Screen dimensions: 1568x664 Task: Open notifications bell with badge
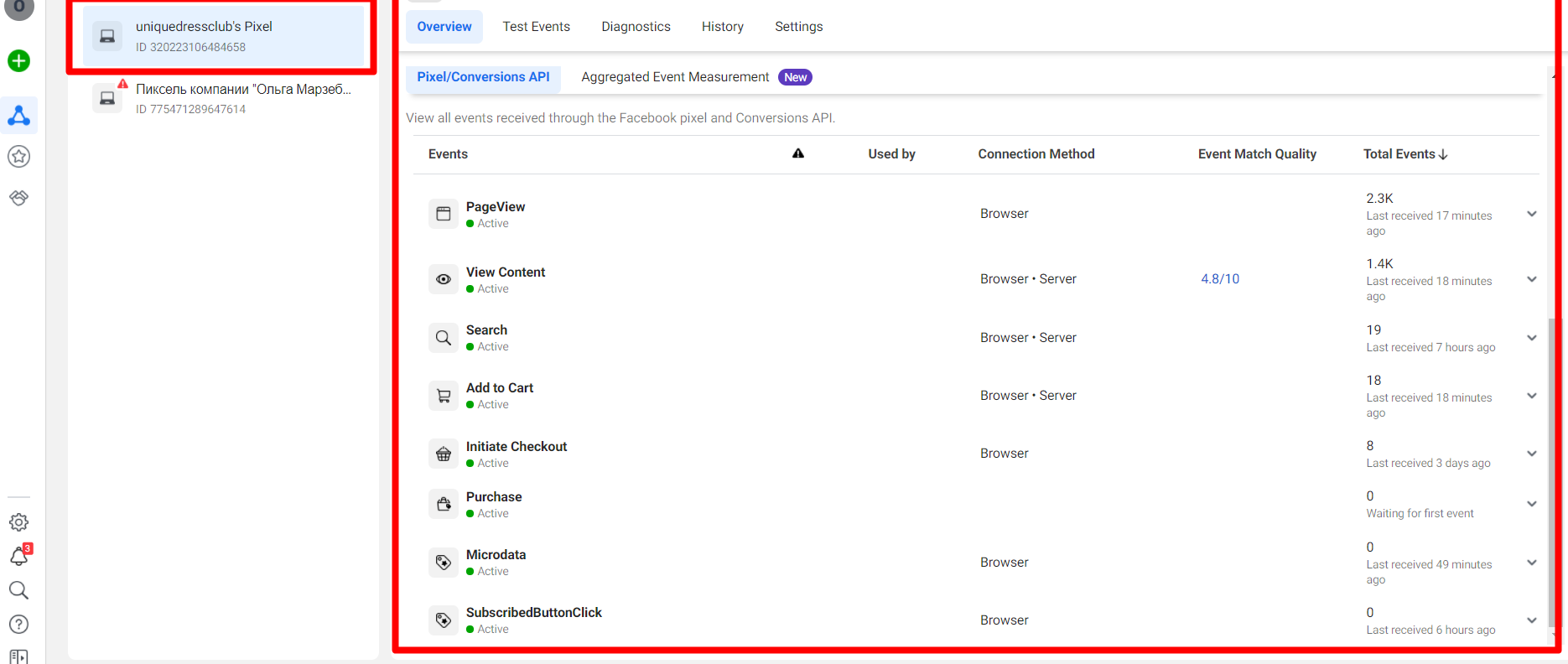point(18,556)
